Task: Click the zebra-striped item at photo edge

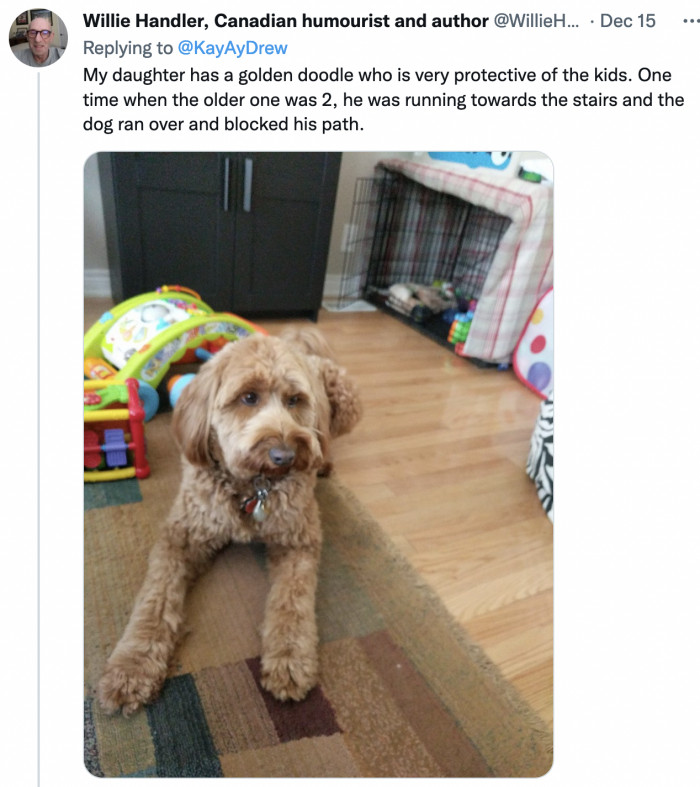Action: (x=541, y=459)
